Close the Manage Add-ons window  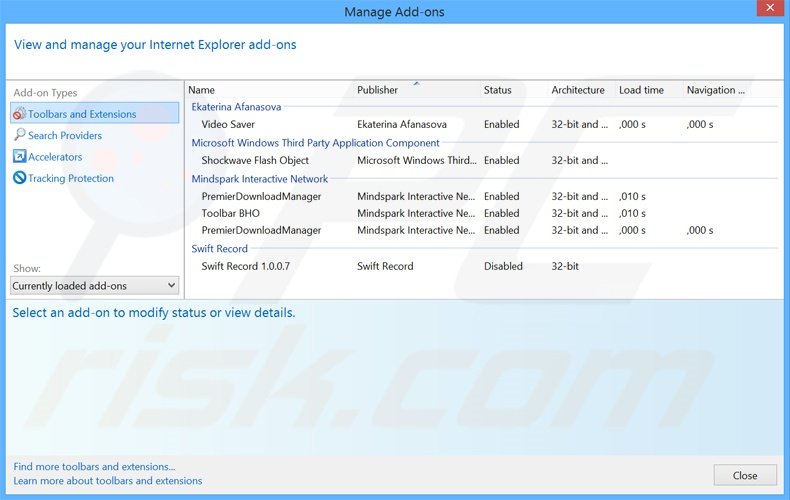coord(770,8)
